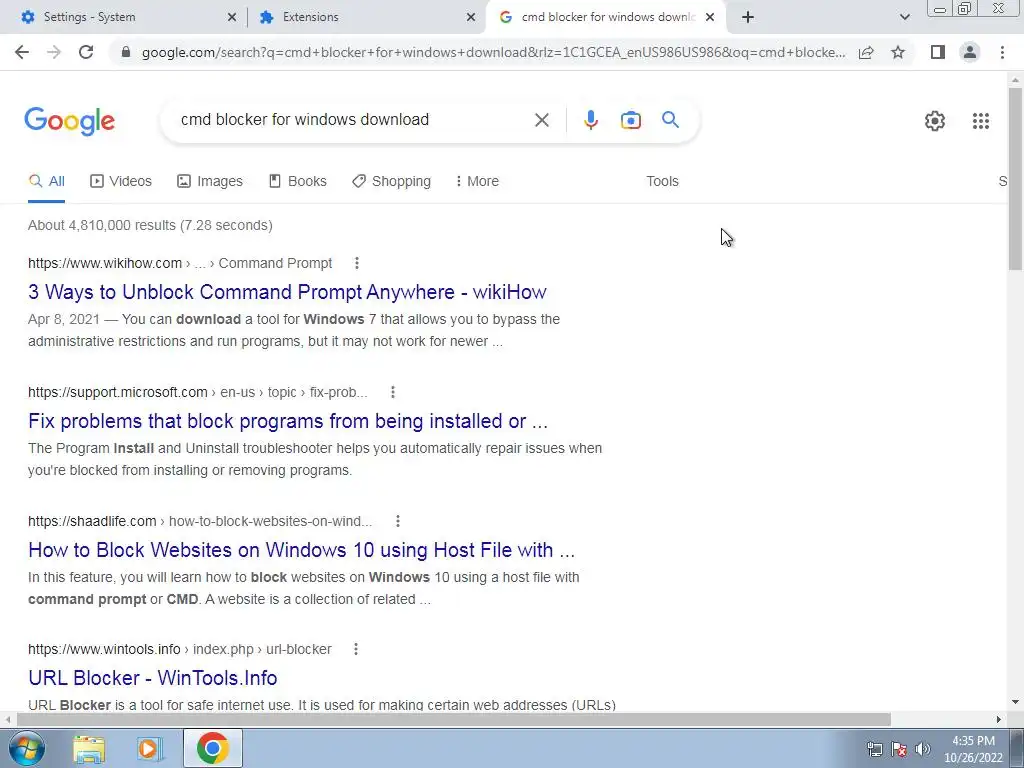1024x768 pixels.
Task: Start voice search with the microphone
Action: 590,120
